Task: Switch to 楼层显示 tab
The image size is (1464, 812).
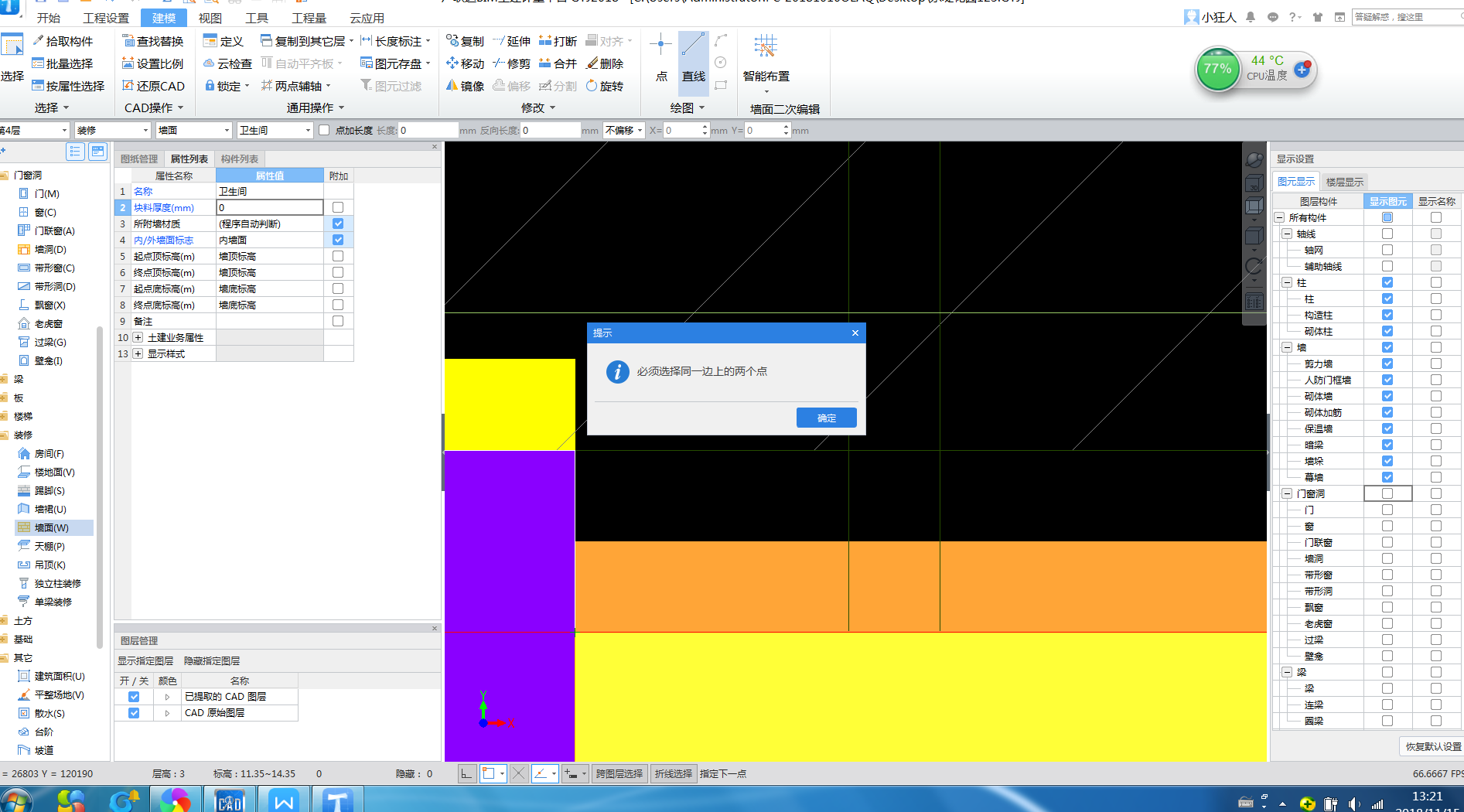Action: [x=1345, y=182]
